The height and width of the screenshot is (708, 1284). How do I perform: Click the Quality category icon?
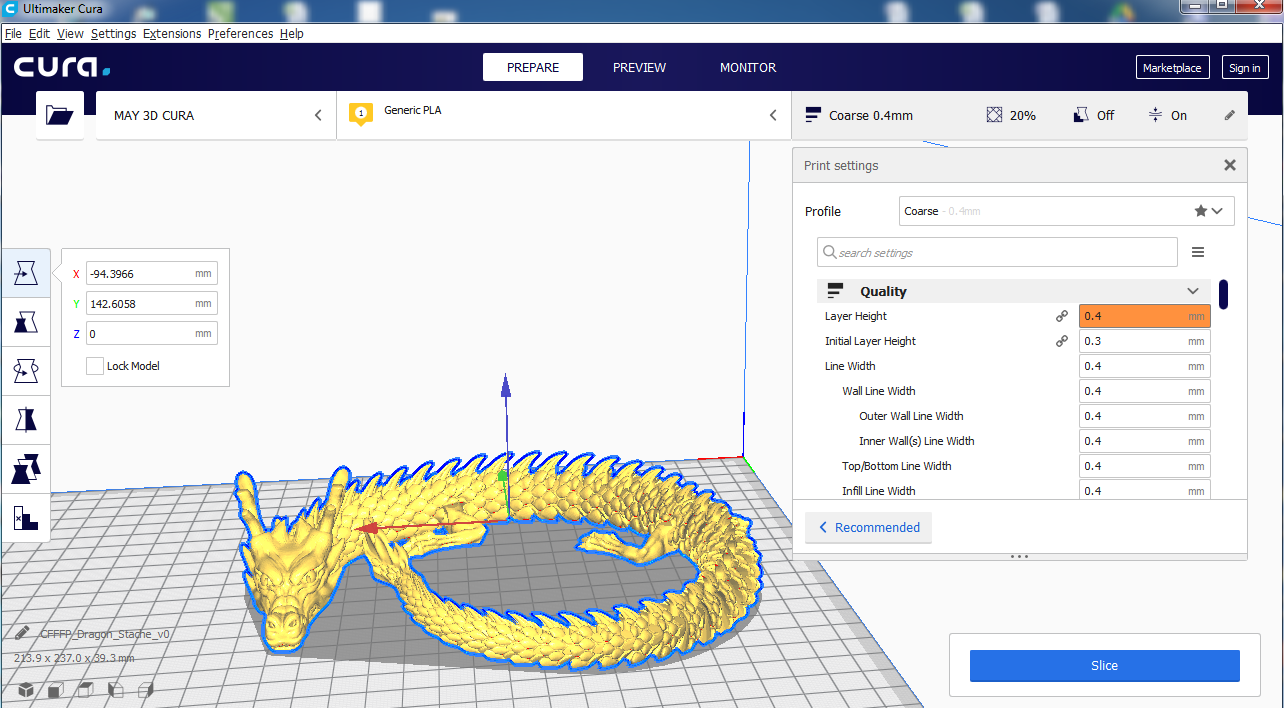(x=836, y=291)
